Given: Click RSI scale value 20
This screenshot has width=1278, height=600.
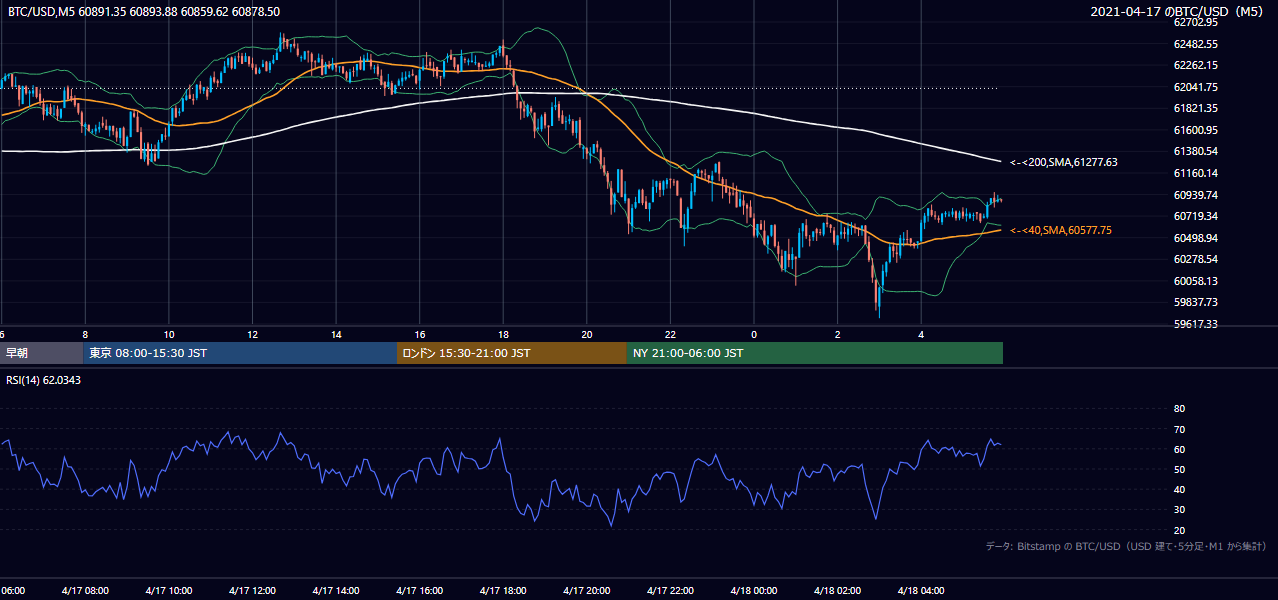Looking at the screenshot, I should click(1179, 530).
